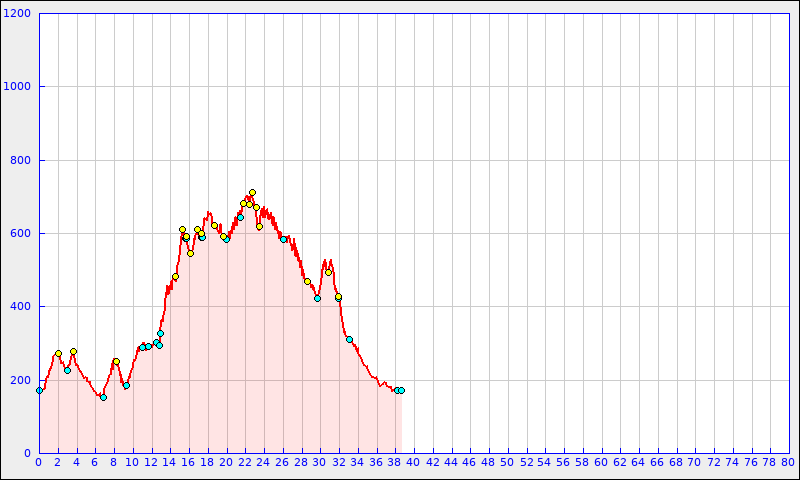Screen dimensions: 800x480
Task: Click the 40 distance axis label
Action: [413, 462]
